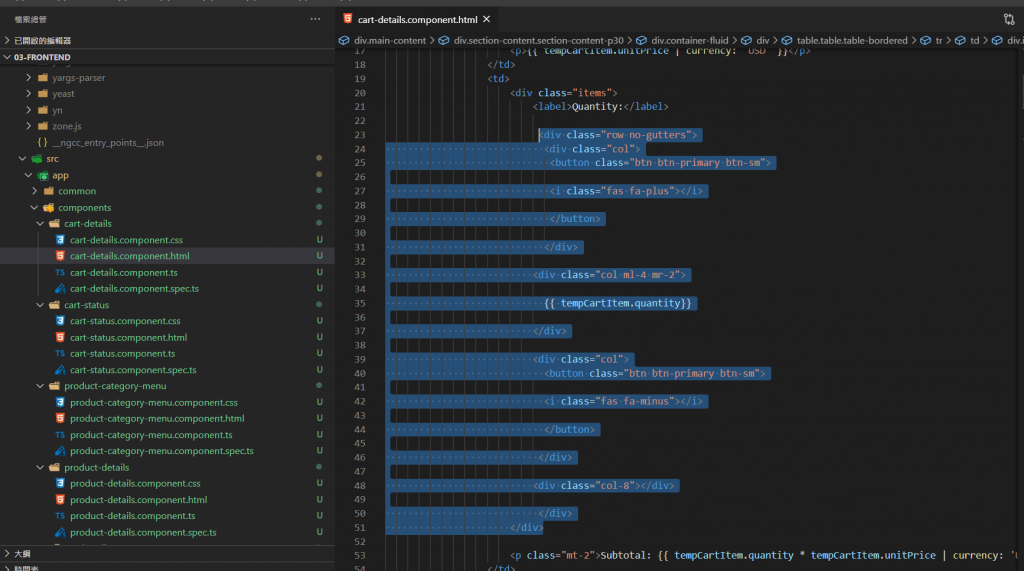1024x571 pixels.
Task: Select the cart-details.component.html editor tab
Action: 417,19
